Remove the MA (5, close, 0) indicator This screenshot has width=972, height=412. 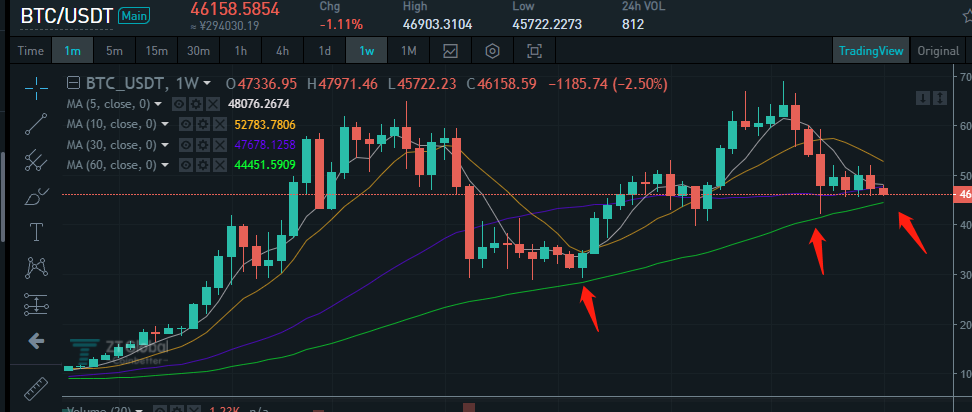pos(214,104)
